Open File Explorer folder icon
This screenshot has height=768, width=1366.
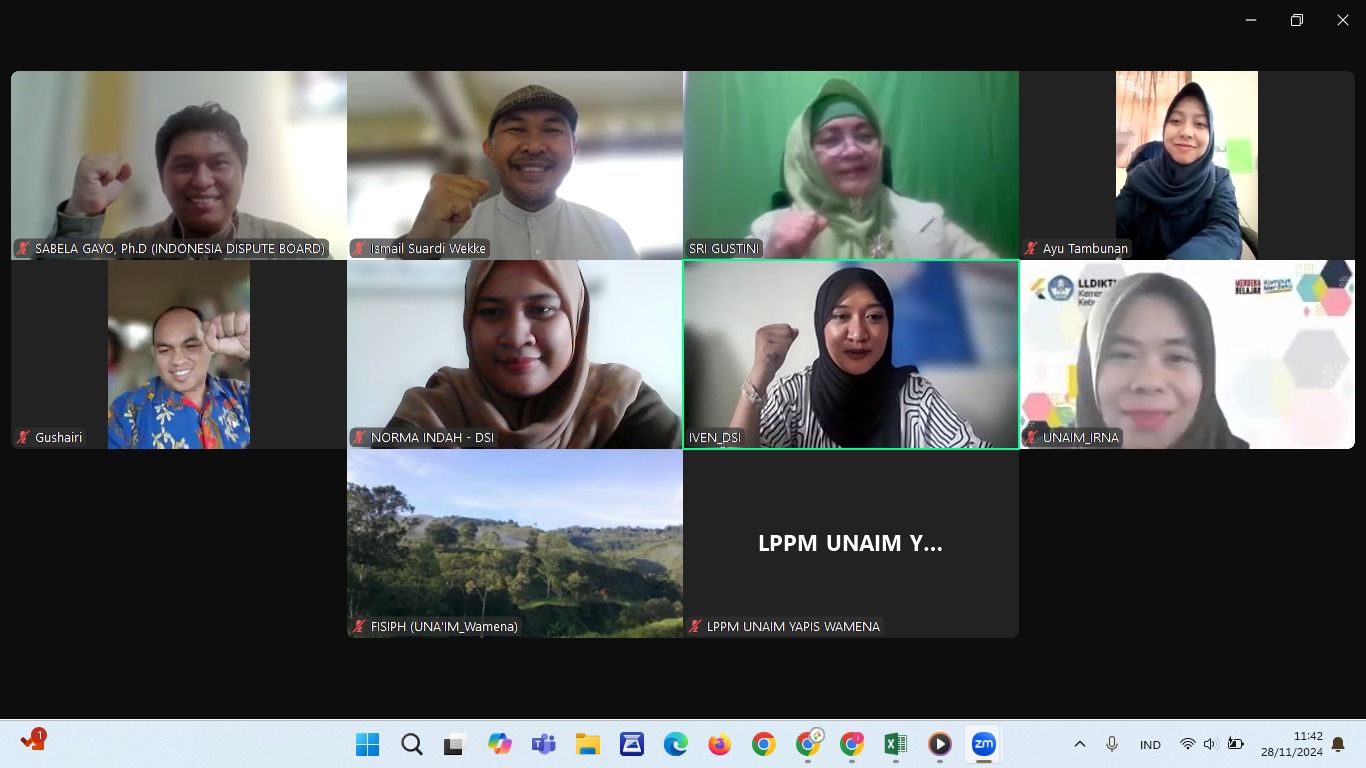pos(588,744)
